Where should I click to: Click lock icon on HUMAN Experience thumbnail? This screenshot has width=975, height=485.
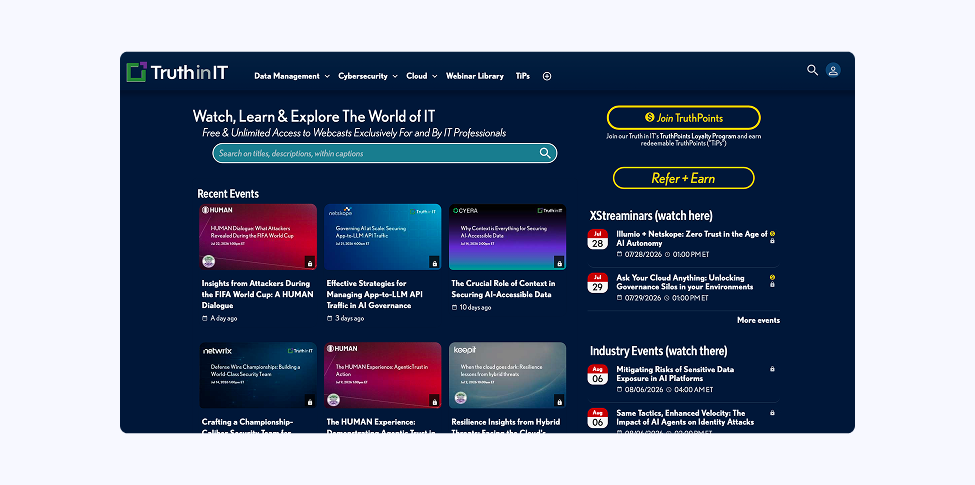434,402
